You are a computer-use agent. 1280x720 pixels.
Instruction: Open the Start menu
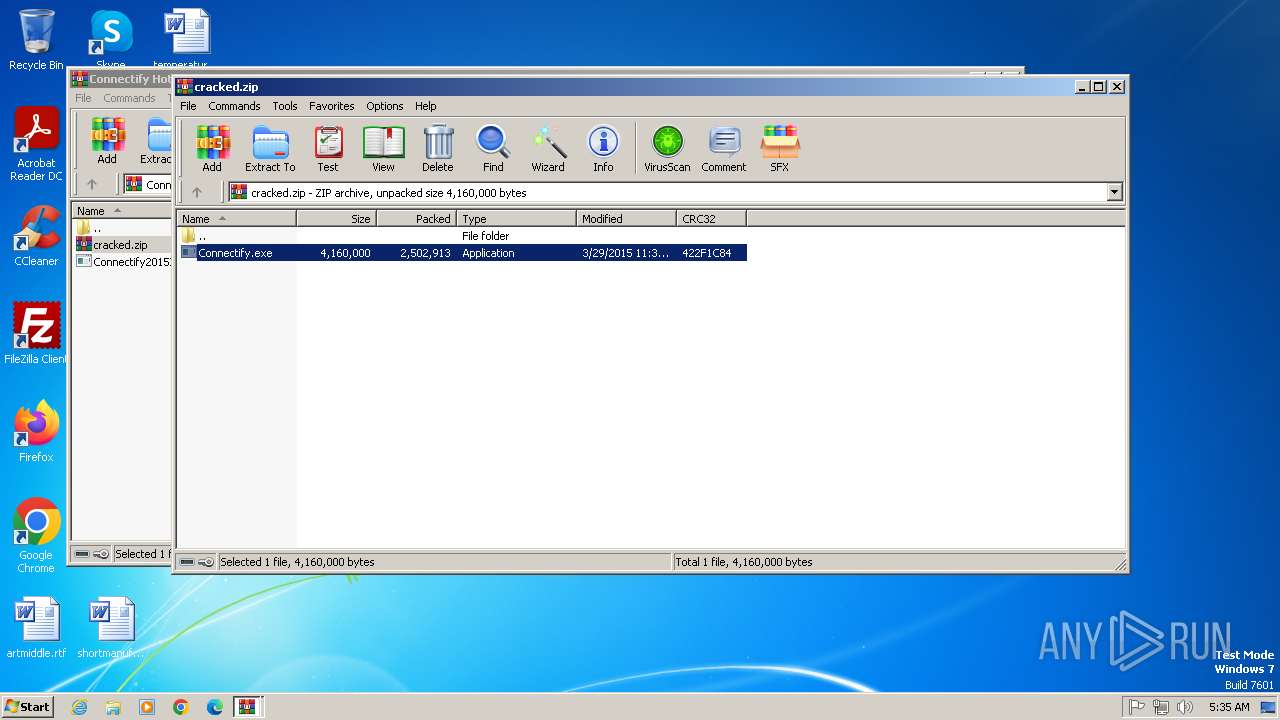coord(28,707)
